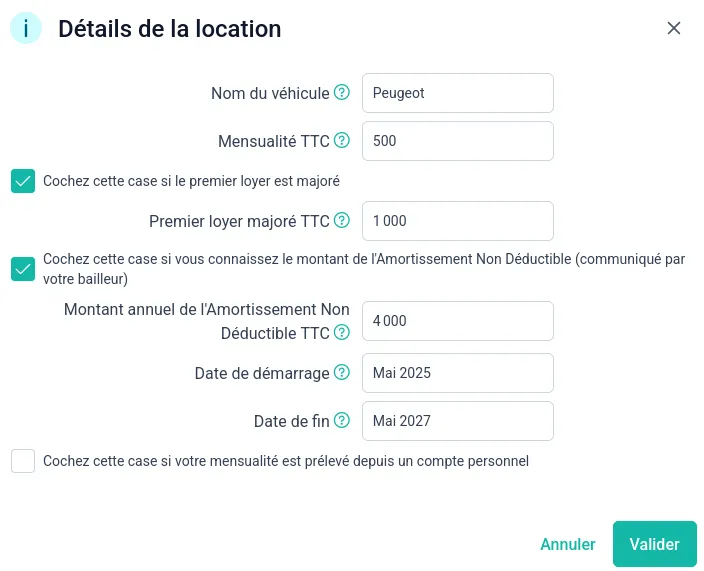Click the label text about mensualité compte personnel
This screenshot has width=704, height=571.
285,461
